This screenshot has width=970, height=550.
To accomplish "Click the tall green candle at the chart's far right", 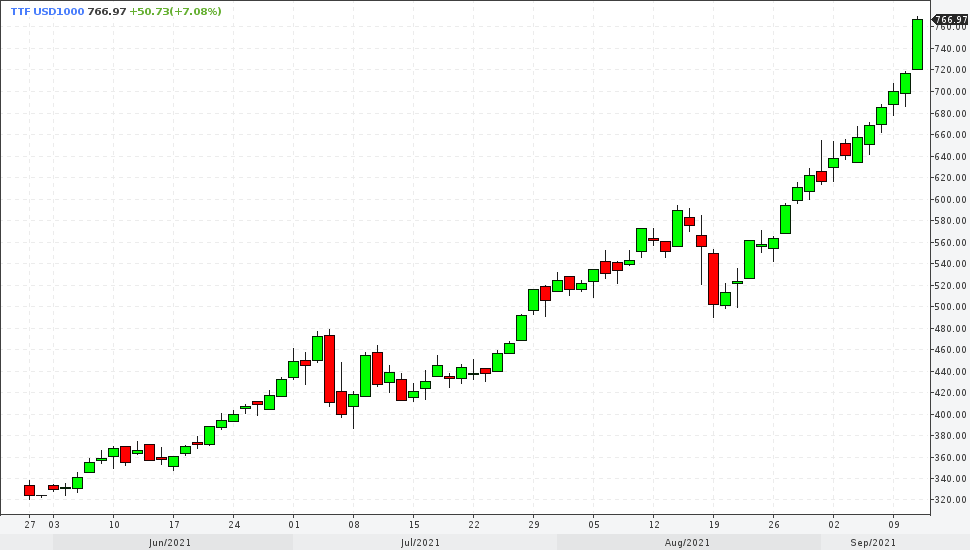I will click(917, 45).
